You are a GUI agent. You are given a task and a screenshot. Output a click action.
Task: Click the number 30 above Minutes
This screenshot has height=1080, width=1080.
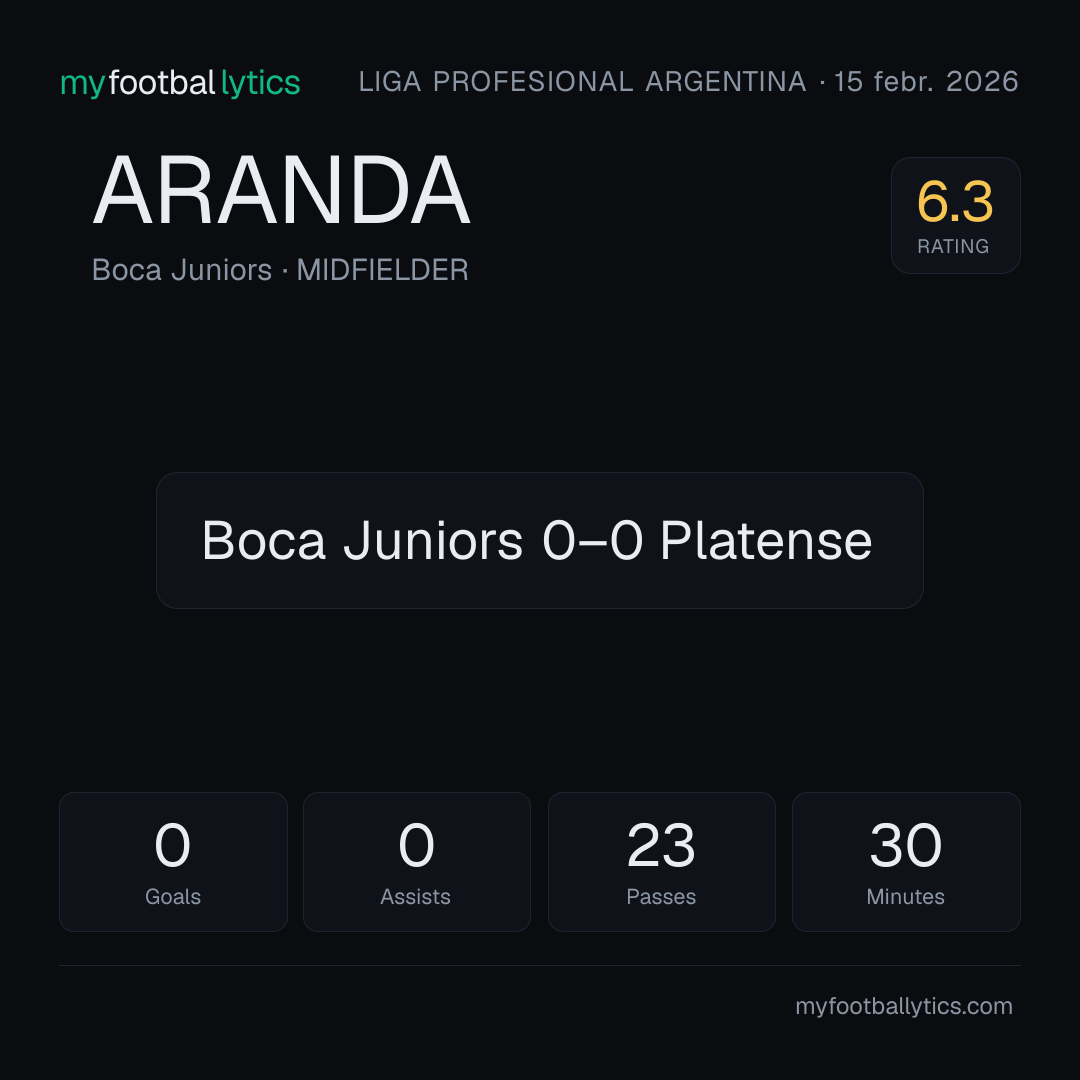pyautogui.click(x=906, y=845)
